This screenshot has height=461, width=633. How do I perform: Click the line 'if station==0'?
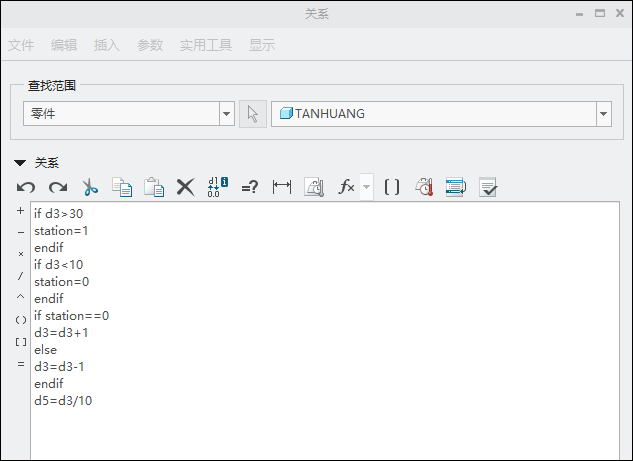71,315
